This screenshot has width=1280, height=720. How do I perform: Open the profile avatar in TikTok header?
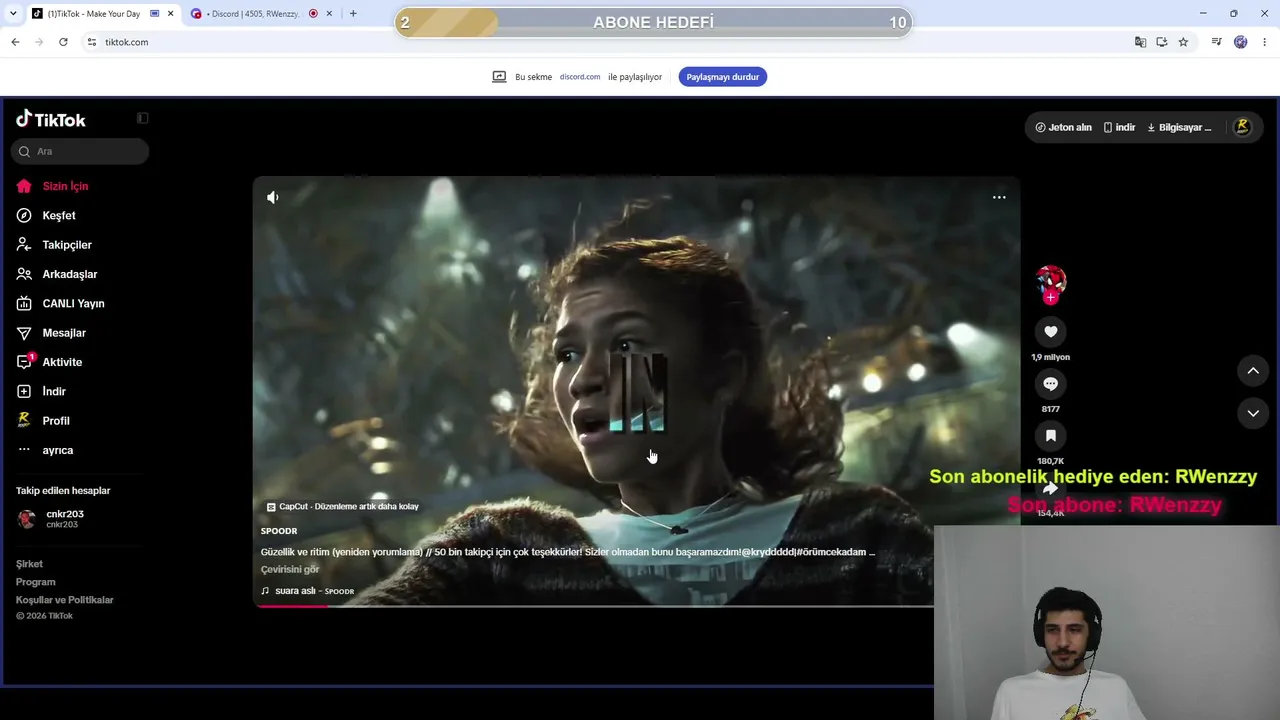[x=1242, y=127]
